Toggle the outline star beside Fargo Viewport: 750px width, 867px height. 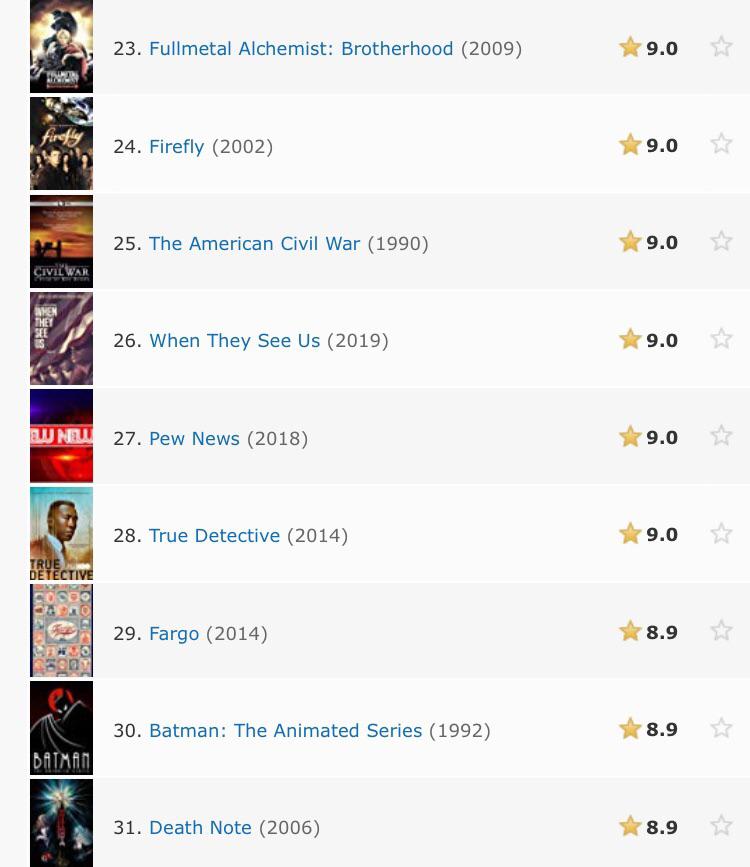(x=721, y=630)
